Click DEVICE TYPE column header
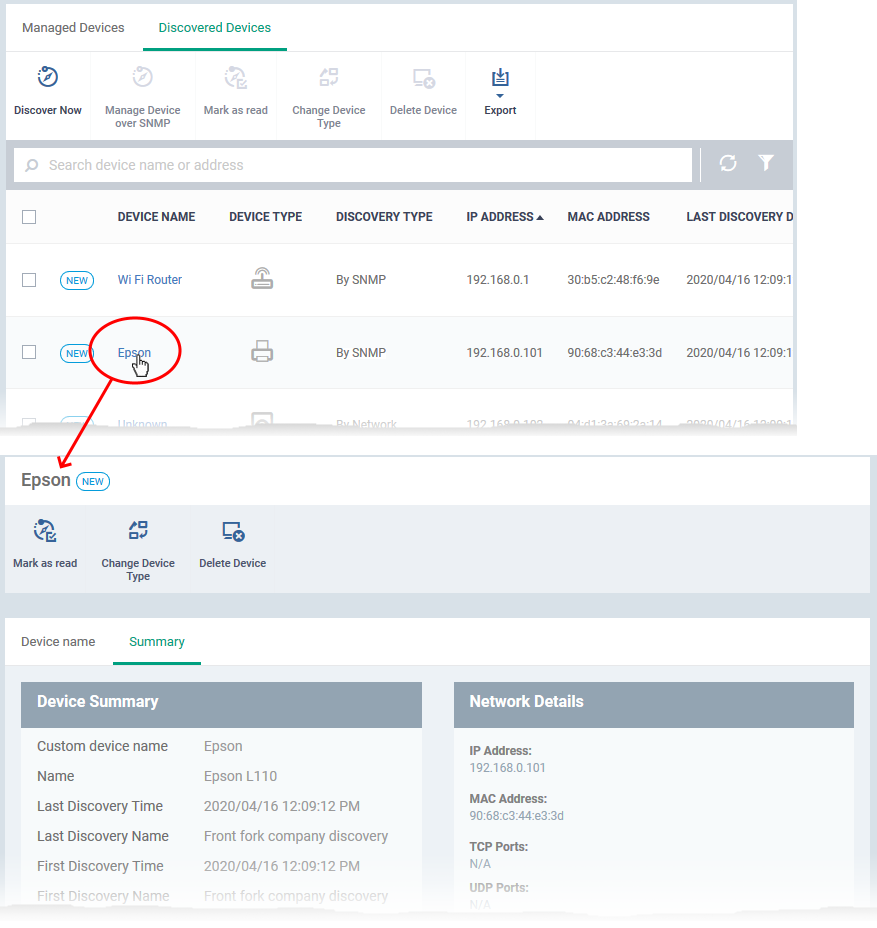This screenshot has width=877, height=928. click(x=266, y=217)
